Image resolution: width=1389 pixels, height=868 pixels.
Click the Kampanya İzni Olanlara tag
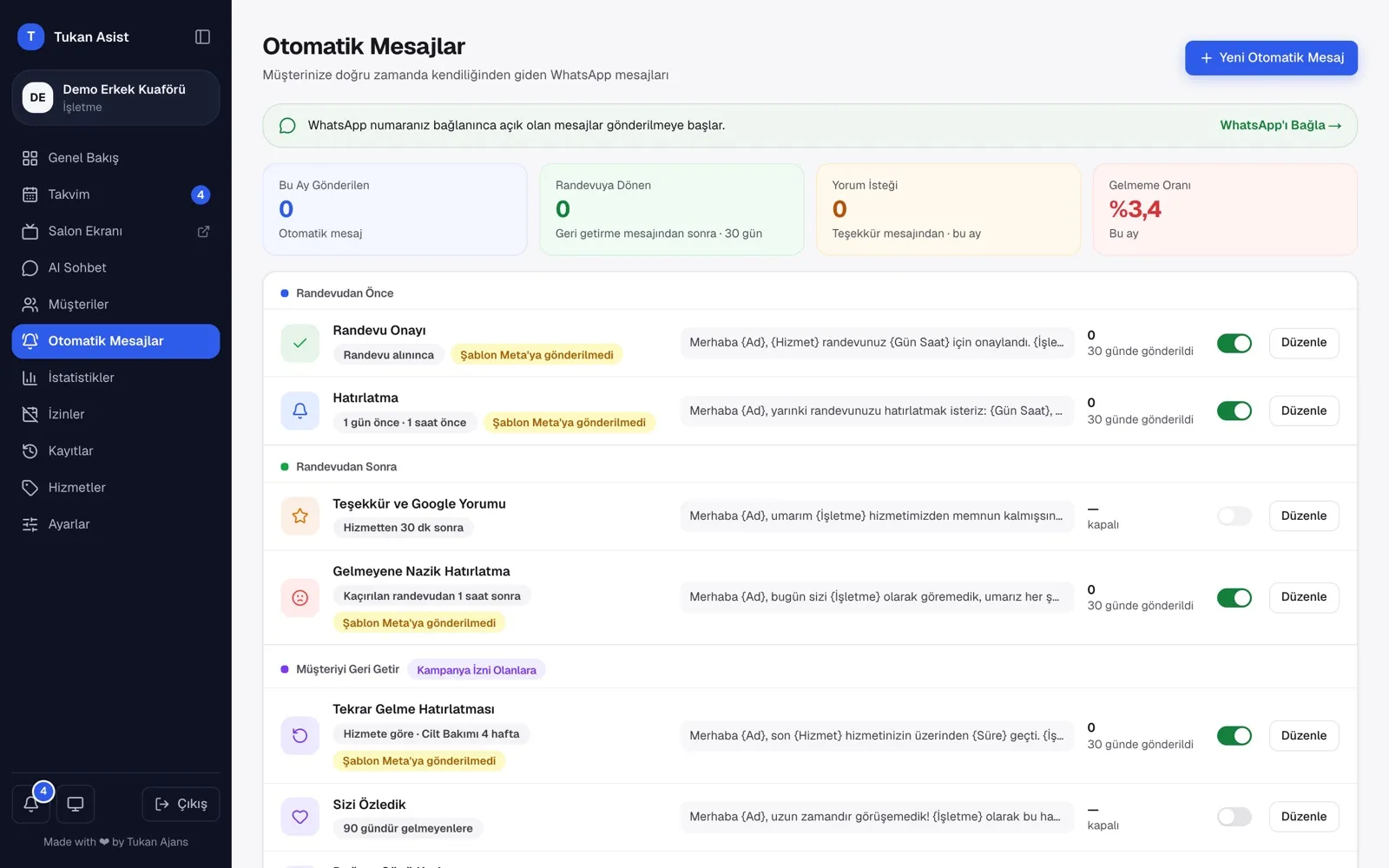point(477,670)
